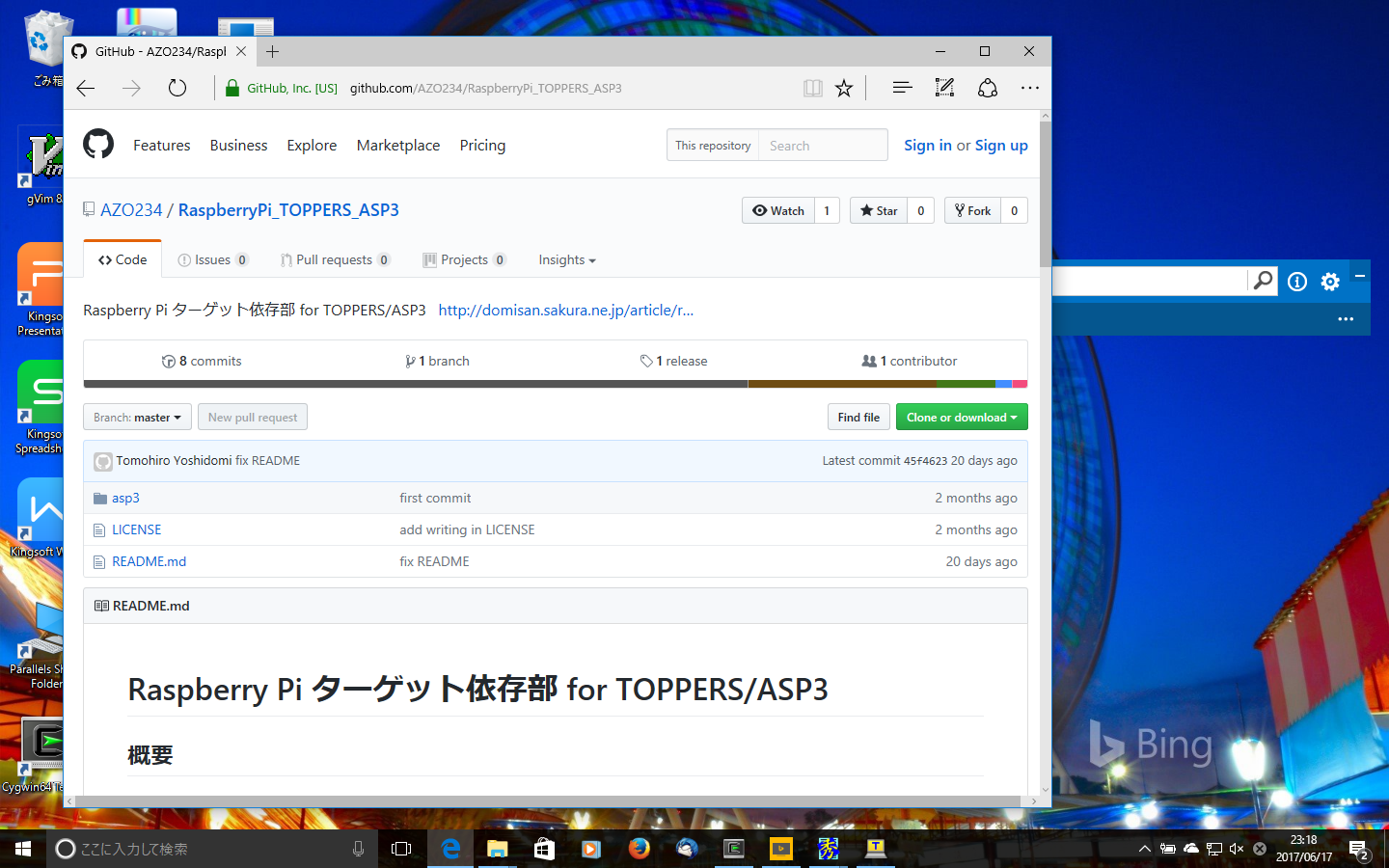Open the ellipsis menu in background window

coord(1346,319)
